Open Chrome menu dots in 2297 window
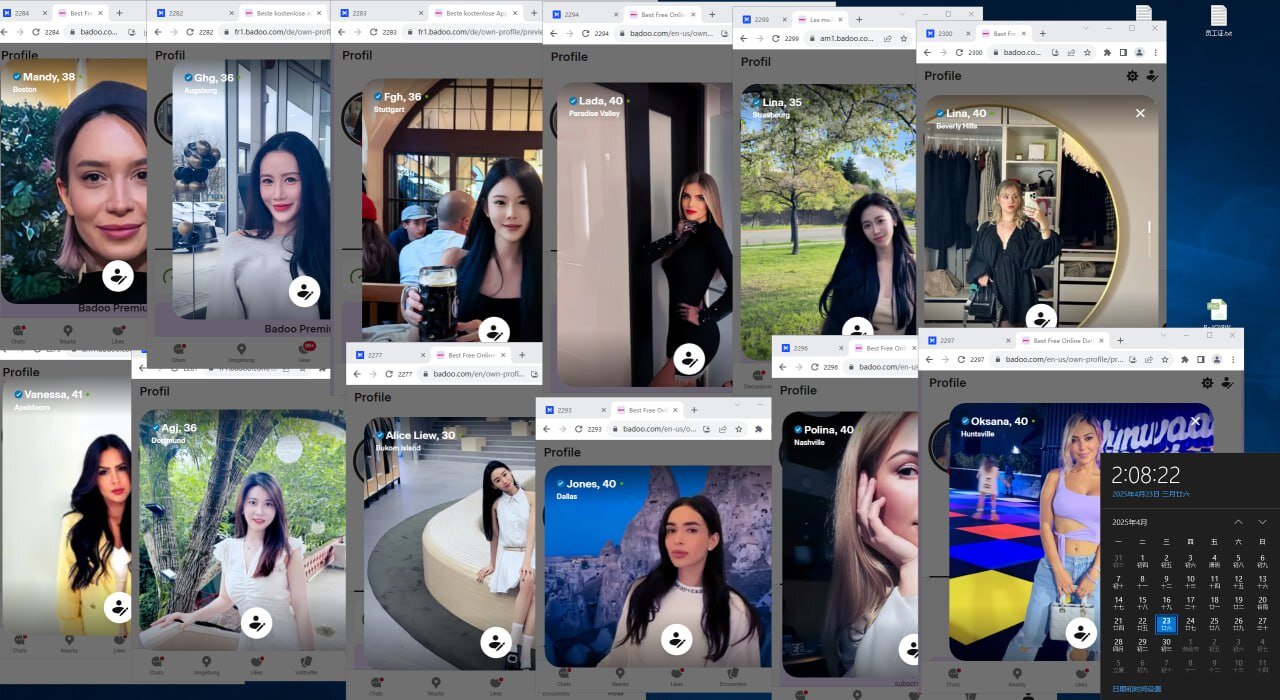This screenshot has height=700, width=1280. coord(1231,359)
